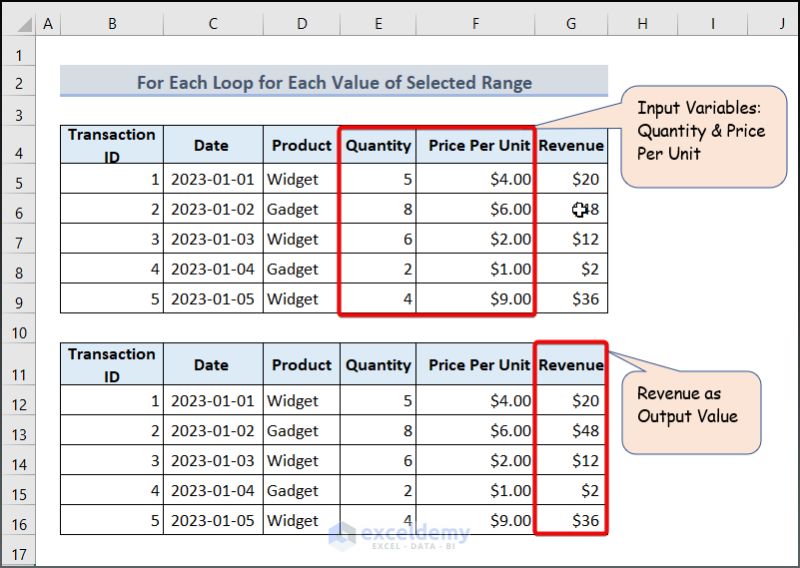Select date 2023-01-04 in row 8

coord(213,268)
